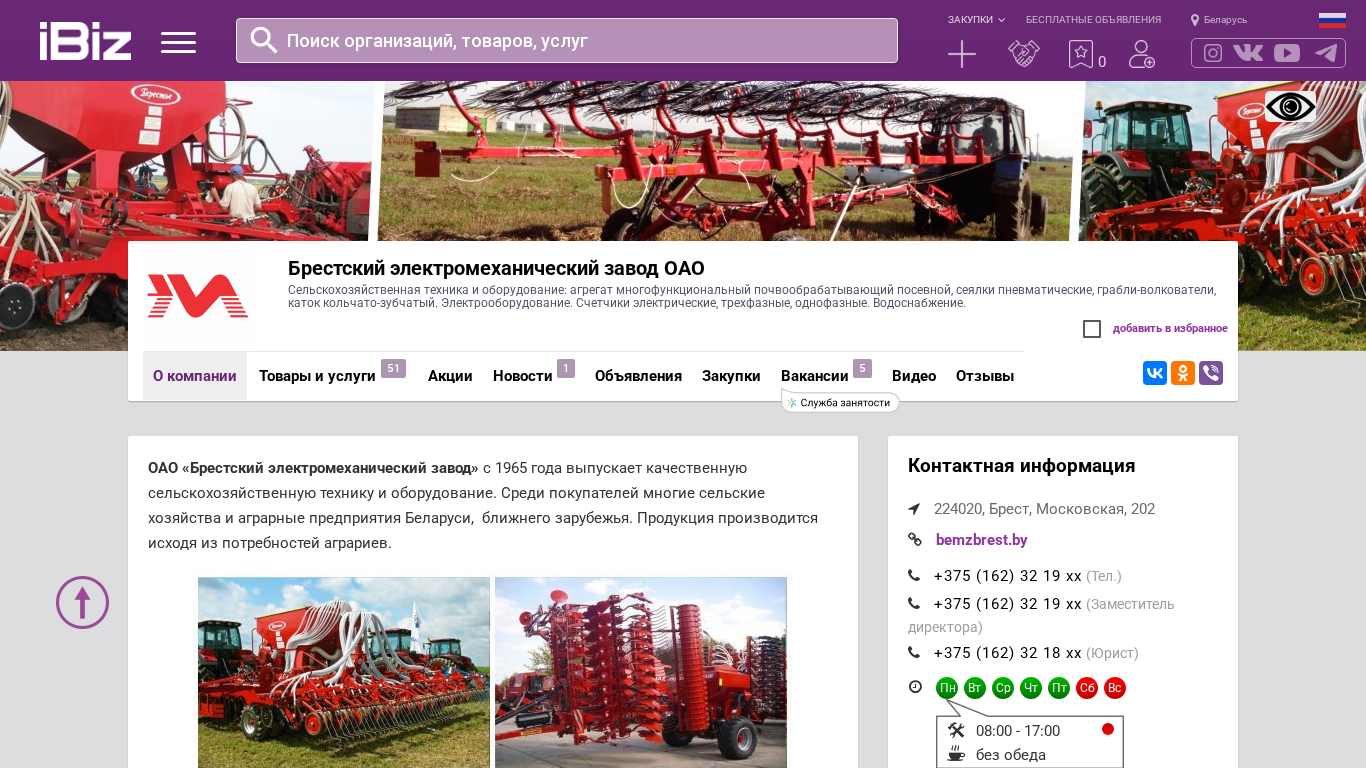Image resolution: width=1366 pixels, height=768 pixels.
Task: Click the '08:00 - 17:00' working hours text
Action: click(1018, 731)
